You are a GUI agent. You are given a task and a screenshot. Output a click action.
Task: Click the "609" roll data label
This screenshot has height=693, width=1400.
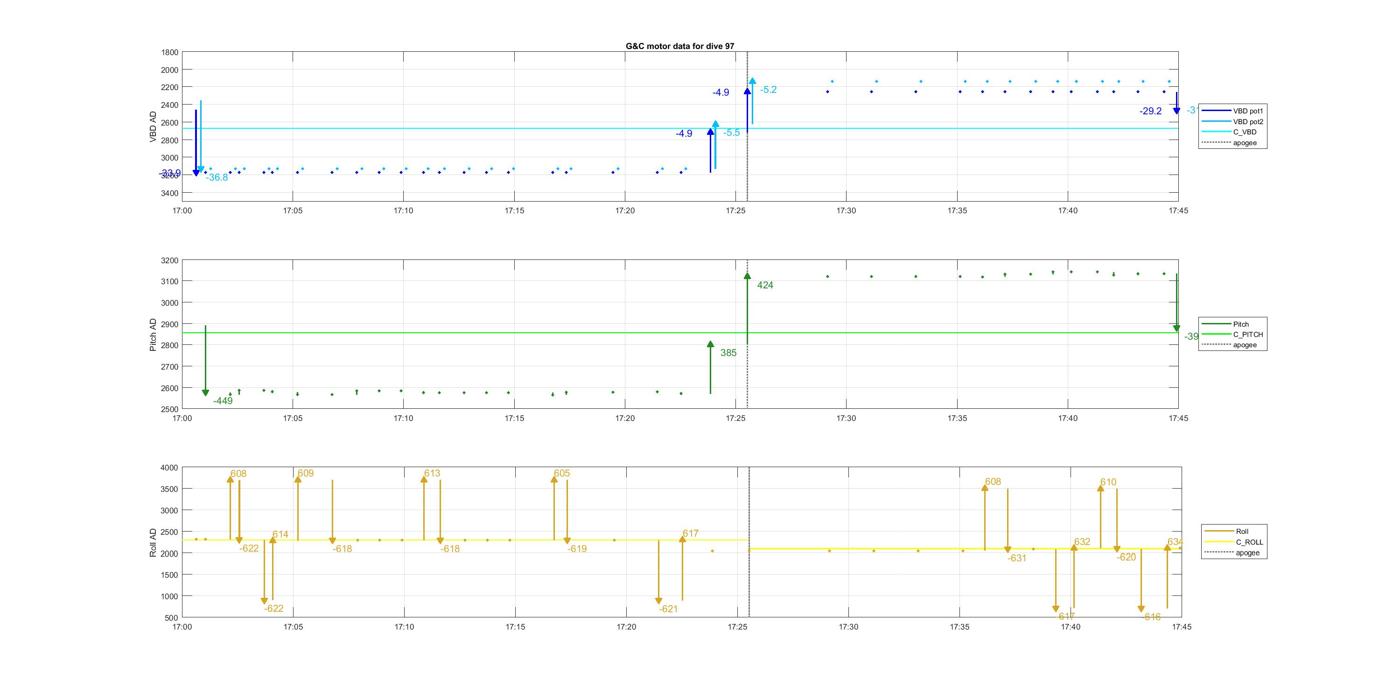coord(306,474)
